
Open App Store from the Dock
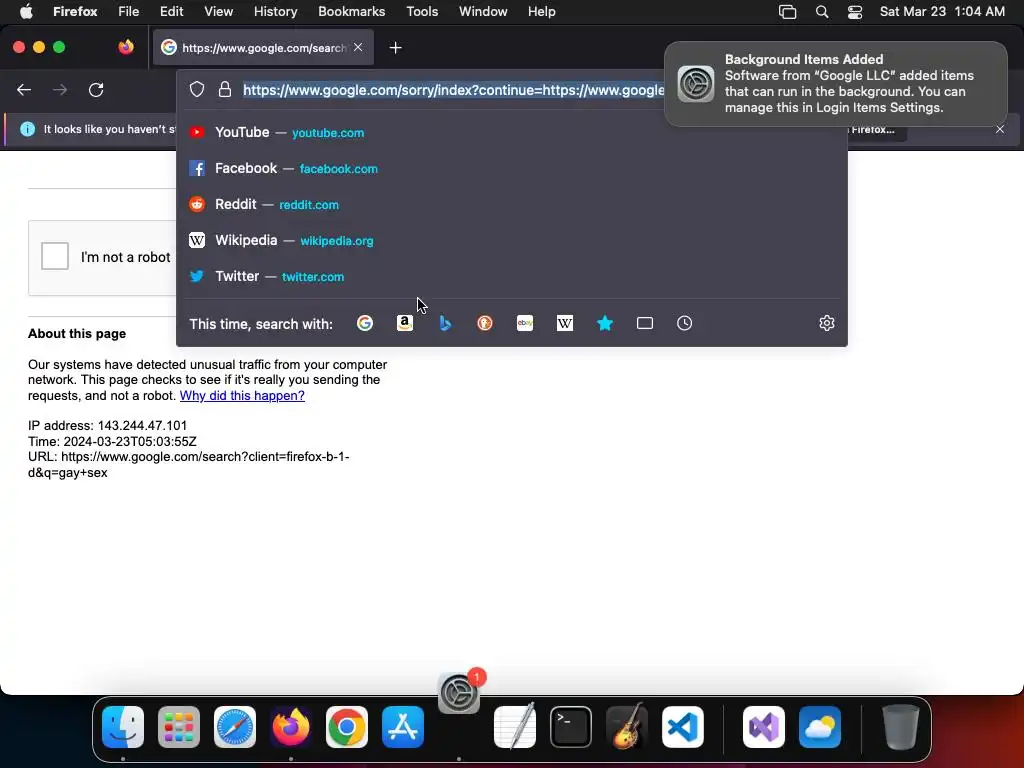point(403,727)
